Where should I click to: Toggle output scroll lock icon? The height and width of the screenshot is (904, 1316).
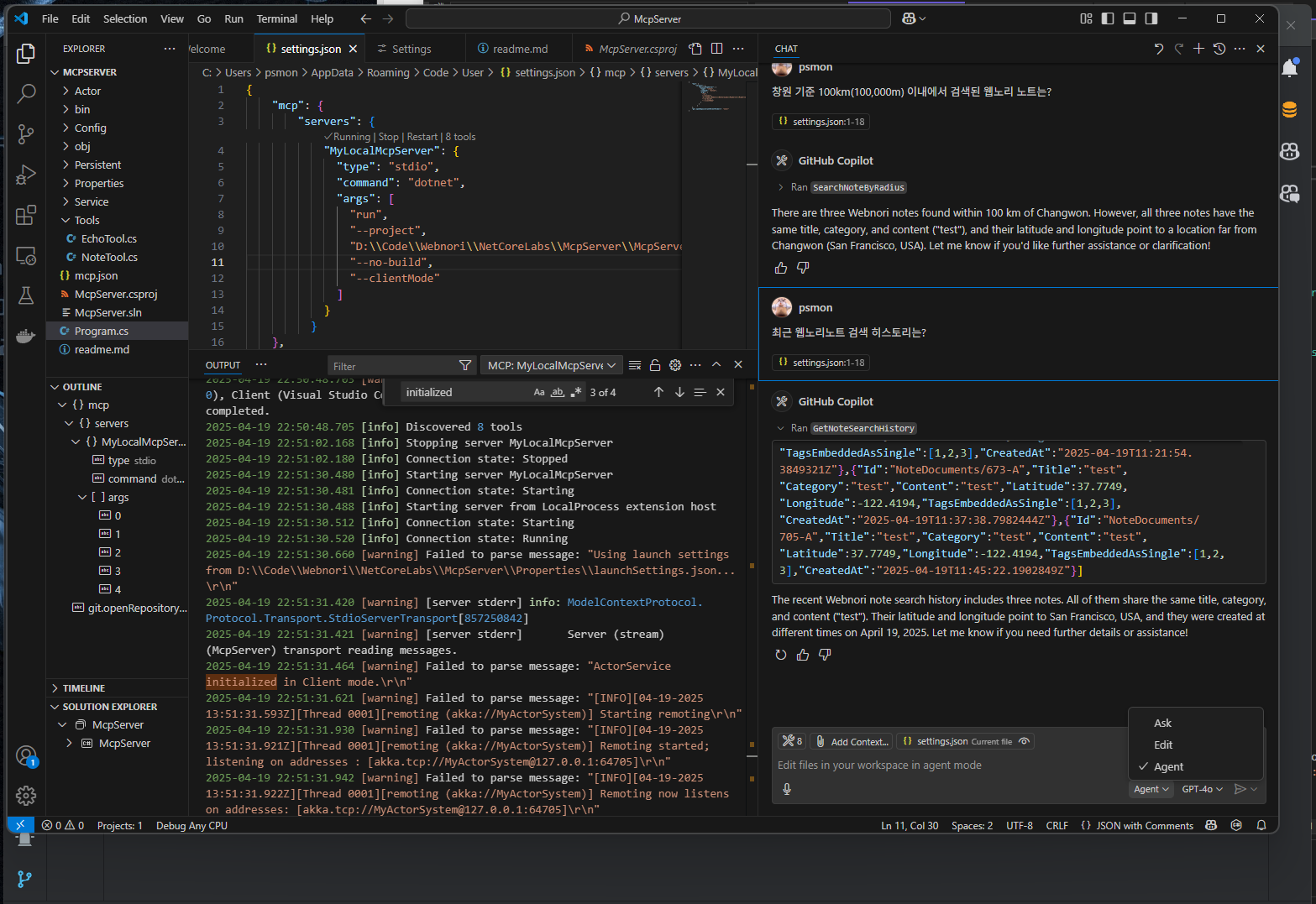pos(655,365)
